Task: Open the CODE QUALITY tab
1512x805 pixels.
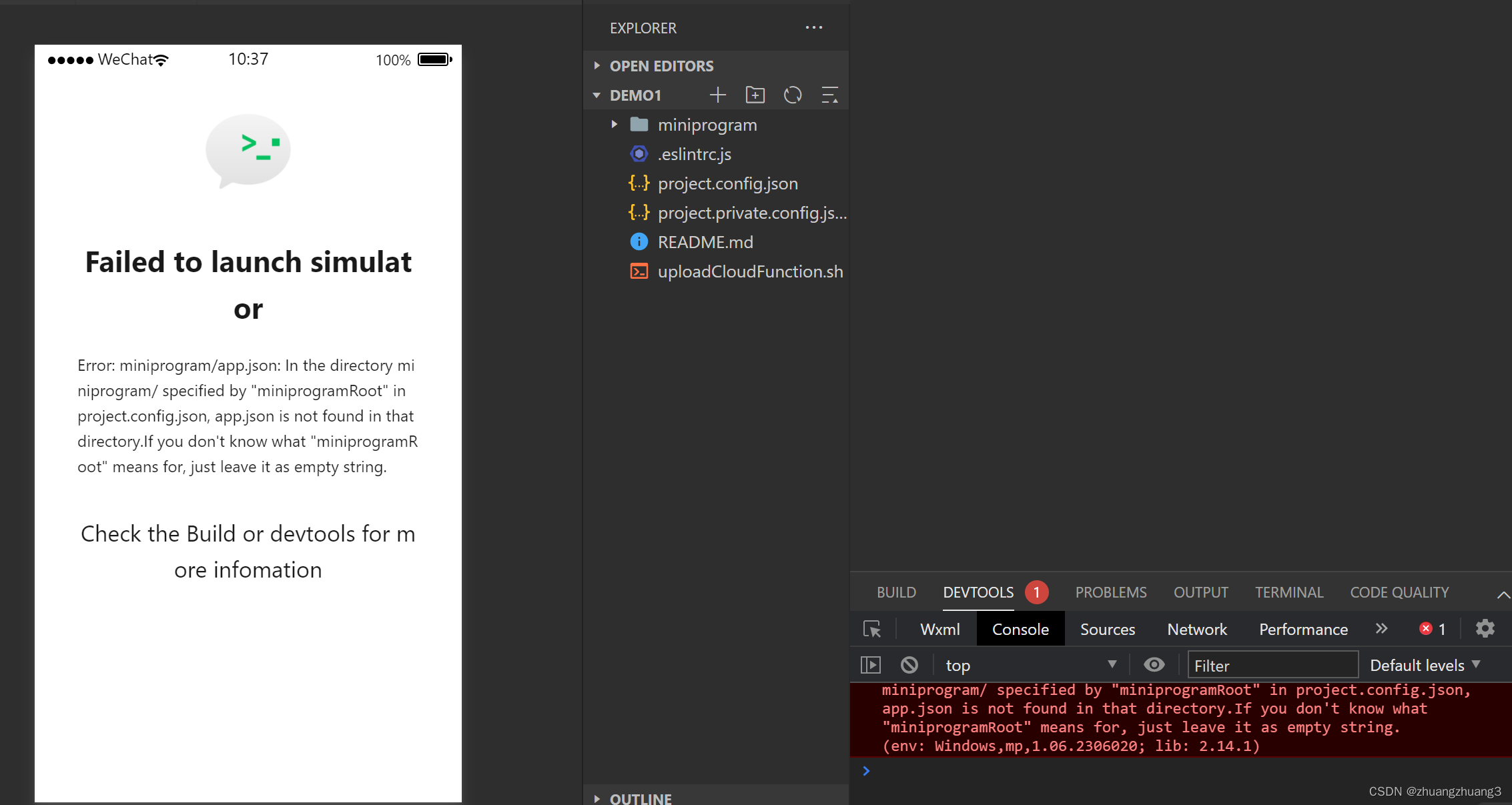Action: pyautogui.click(x=1400, y=592)
